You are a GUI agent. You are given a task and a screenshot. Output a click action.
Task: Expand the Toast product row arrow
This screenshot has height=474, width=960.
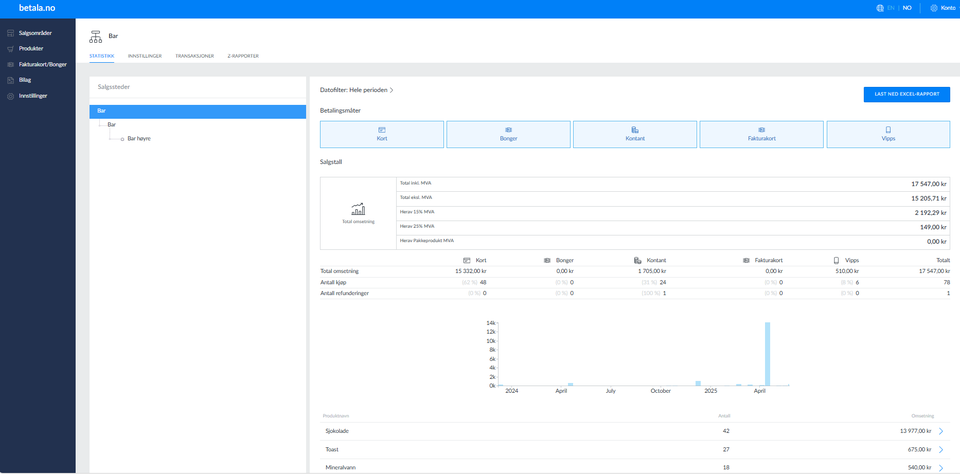click(941, 449)
